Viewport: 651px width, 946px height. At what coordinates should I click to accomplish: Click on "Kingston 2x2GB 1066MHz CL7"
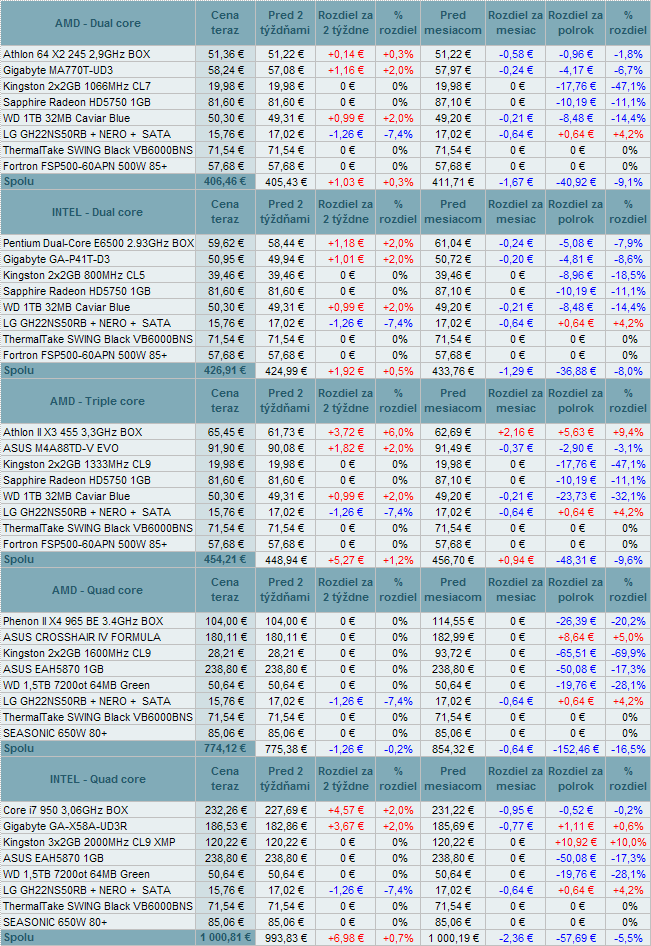(77, 86)
